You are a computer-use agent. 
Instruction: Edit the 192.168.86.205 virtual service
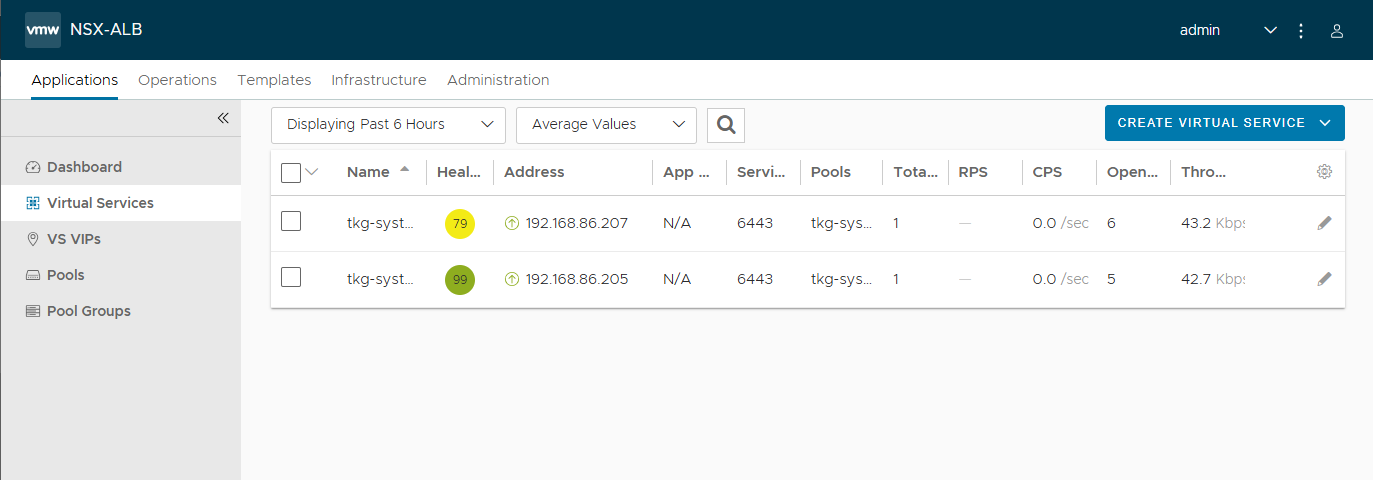pyautogui.click(x=1324, y=279)
